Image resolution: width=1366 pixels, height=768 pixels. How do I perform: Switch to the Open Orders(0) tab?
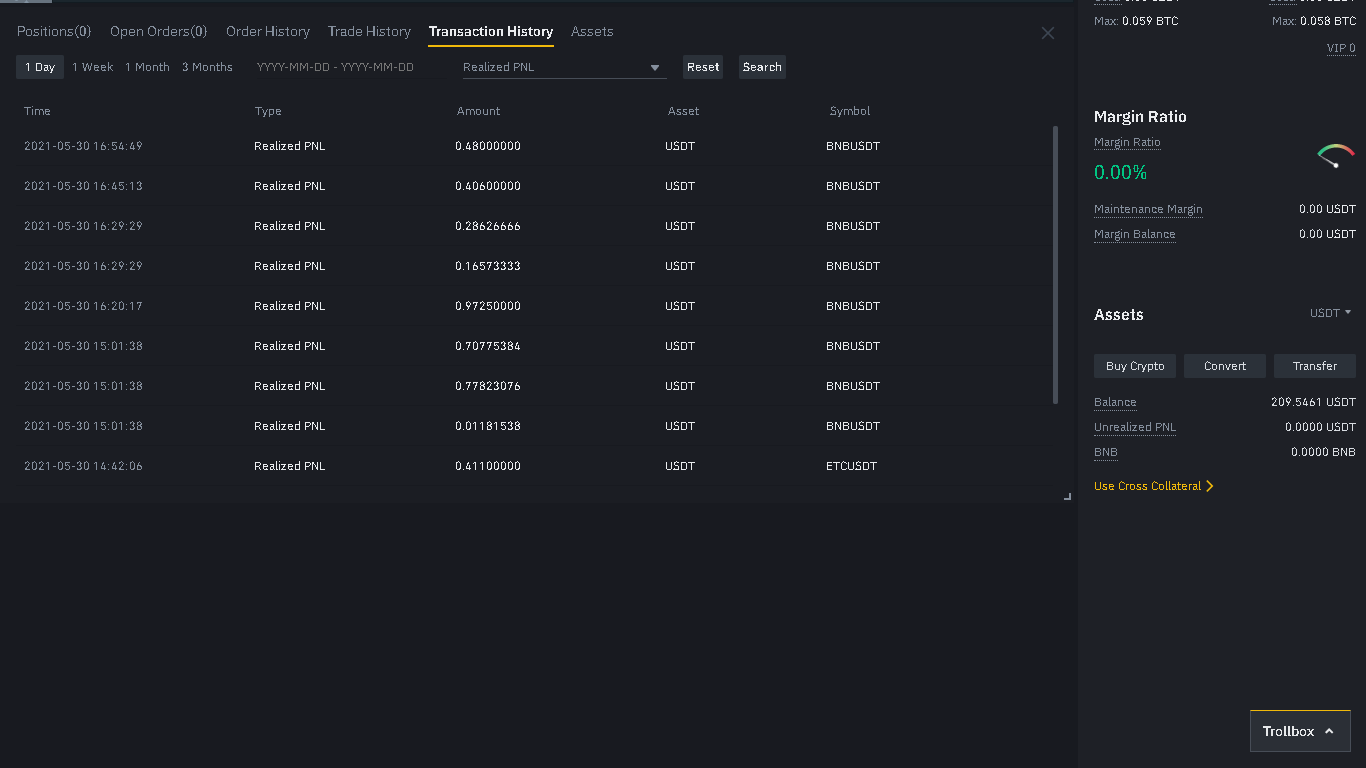tap(159, 31)
